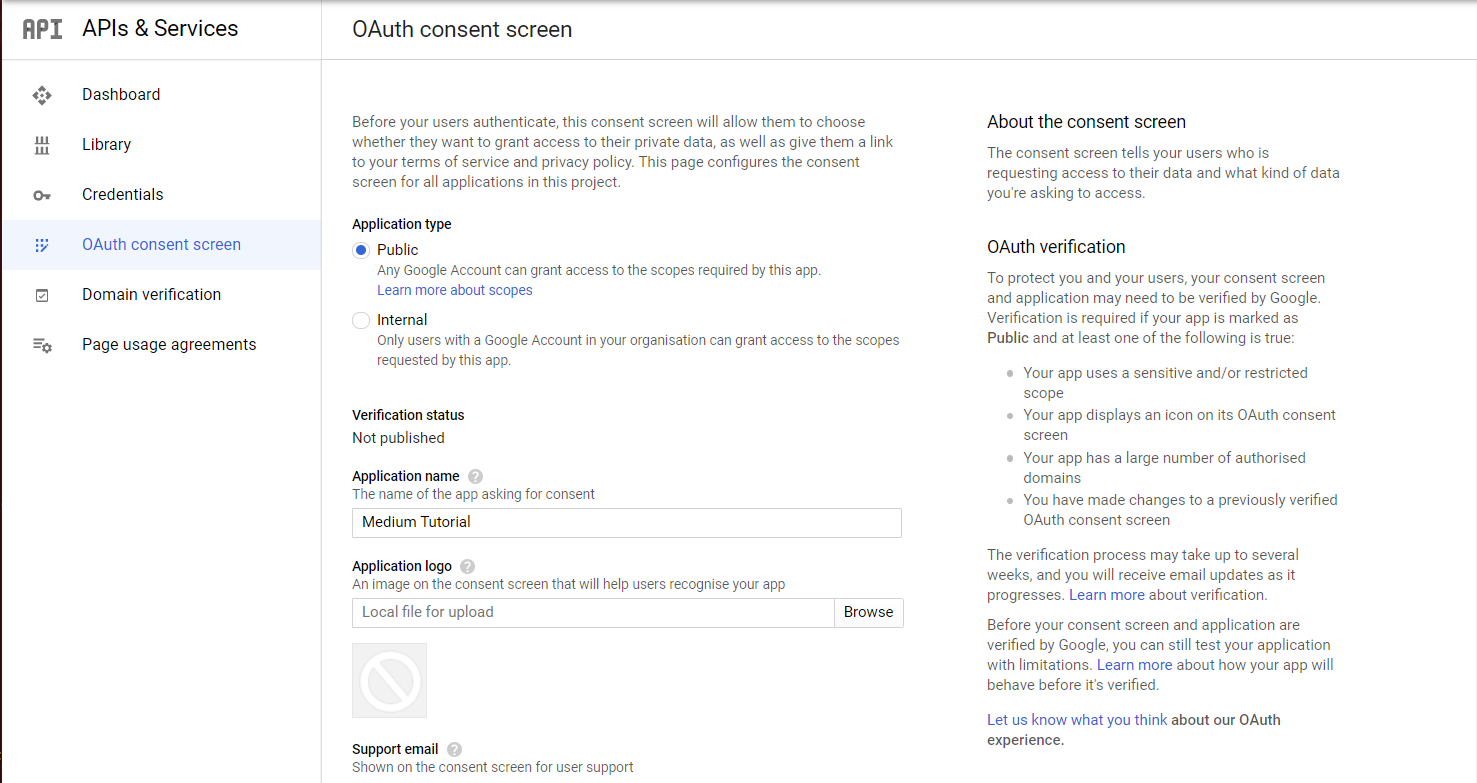Click the OAuth verification heading
This screenshot has width=1477, height=783.
1056,247
